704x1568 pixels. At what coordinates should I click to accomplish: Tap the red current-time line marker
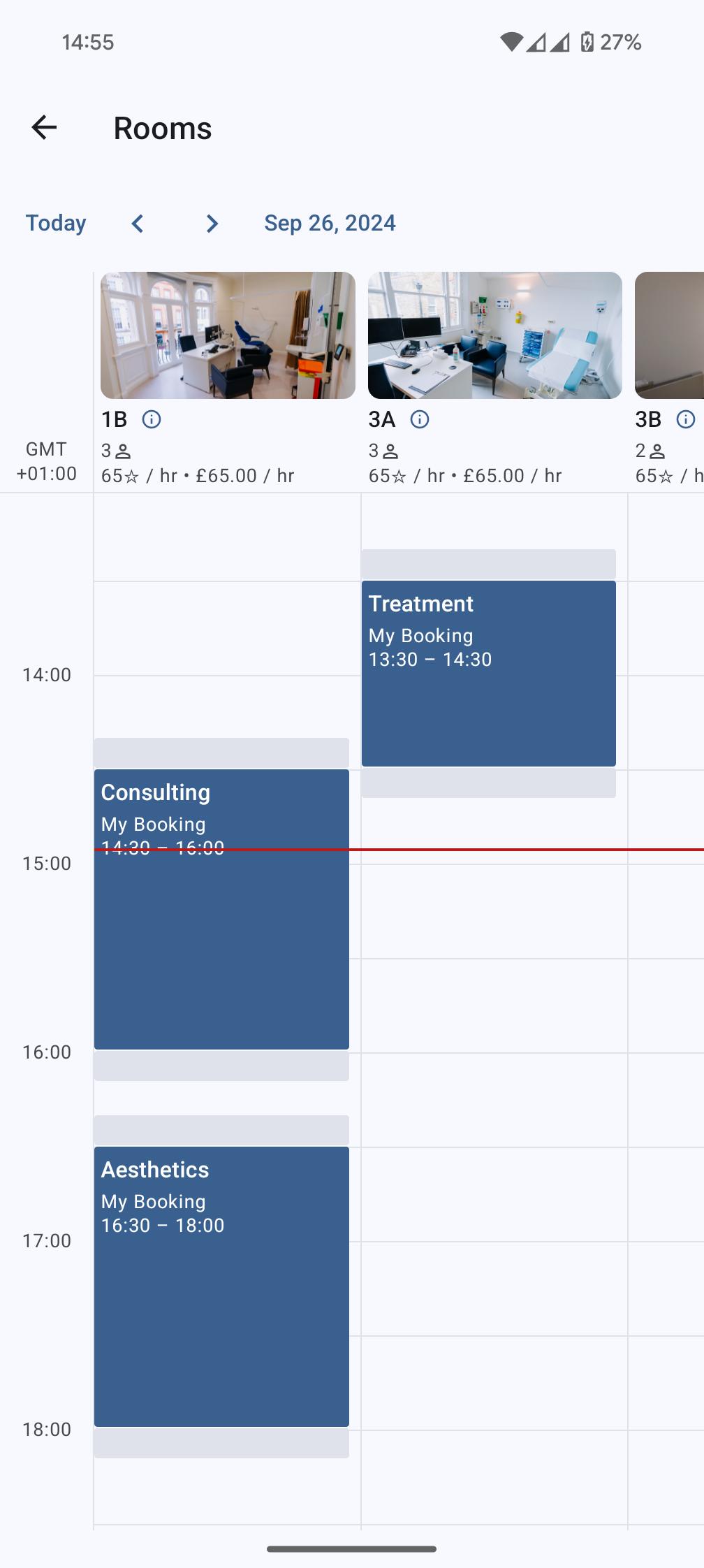pyautogui.click(x=399, y=850)
